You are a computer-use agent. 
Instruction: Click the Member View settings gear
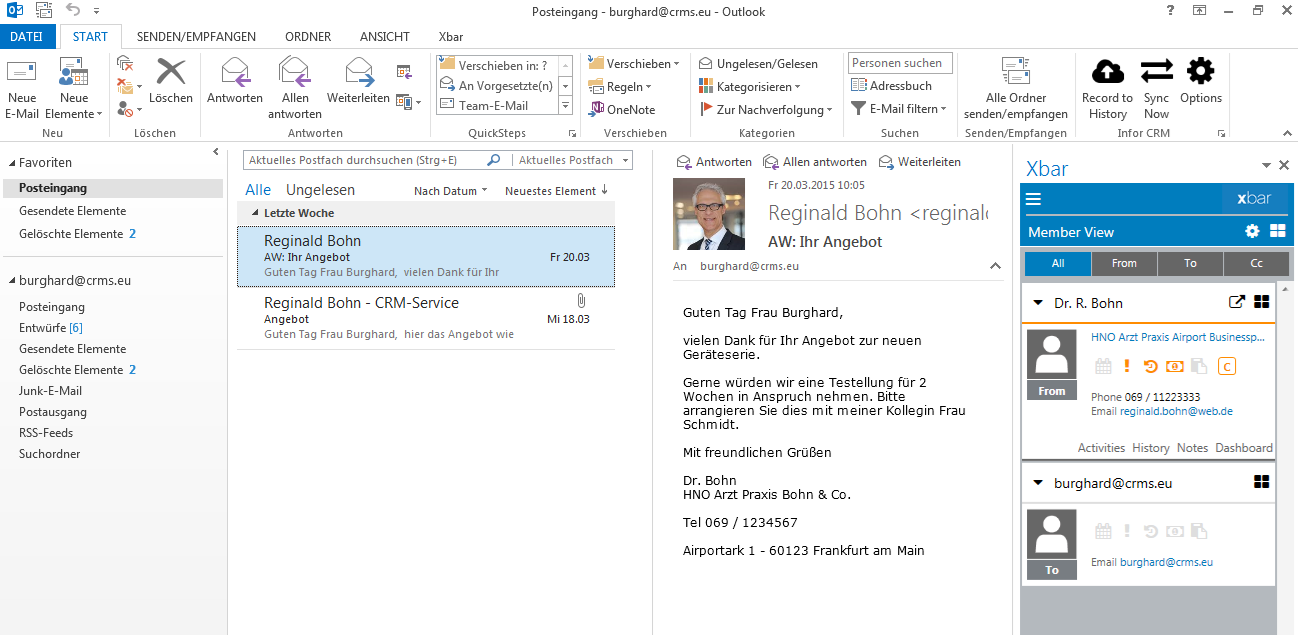click(1252, 232)
